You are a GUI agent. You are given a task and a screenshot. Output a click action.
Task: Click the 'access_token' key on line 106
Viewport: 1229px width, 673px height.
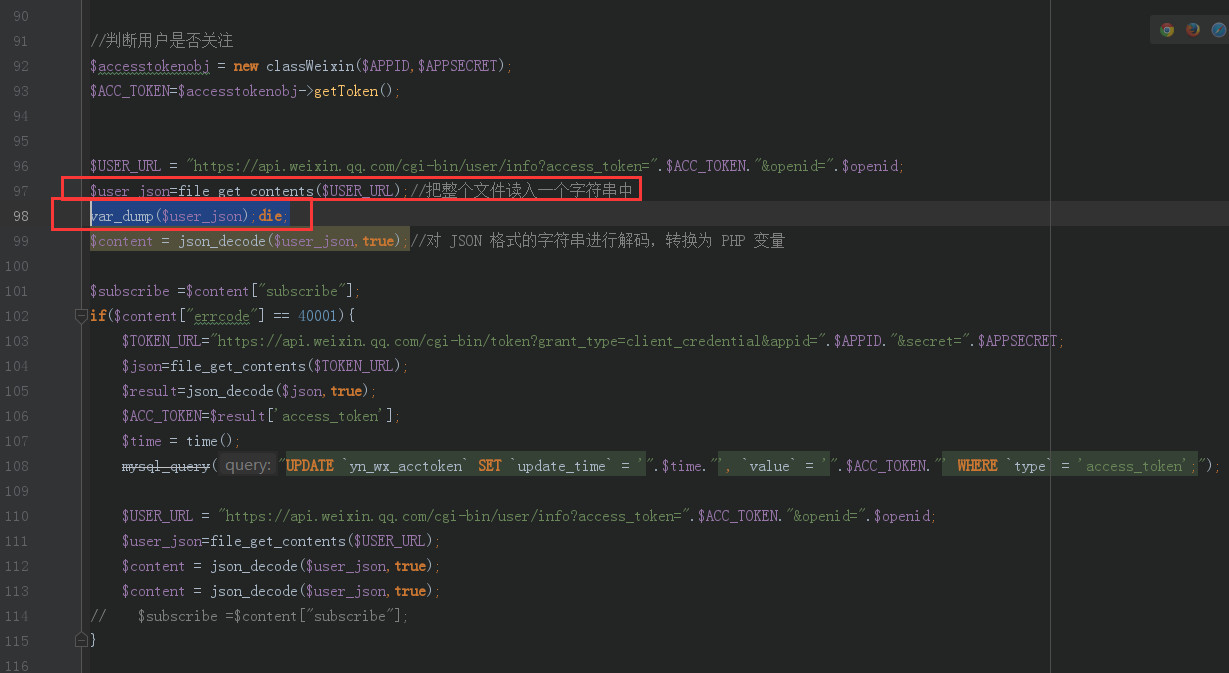click(x=331, y=416)
